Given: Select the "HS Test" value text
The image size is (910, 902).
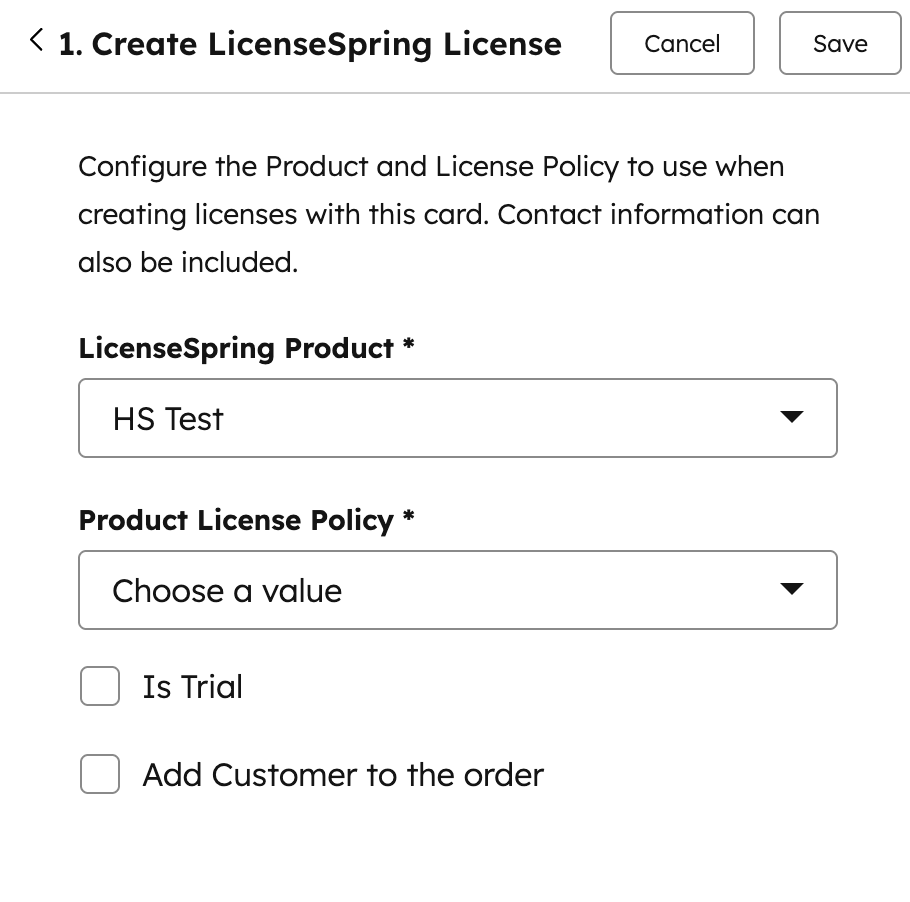Looking at the screenshot, I should (x=168, y=419).
